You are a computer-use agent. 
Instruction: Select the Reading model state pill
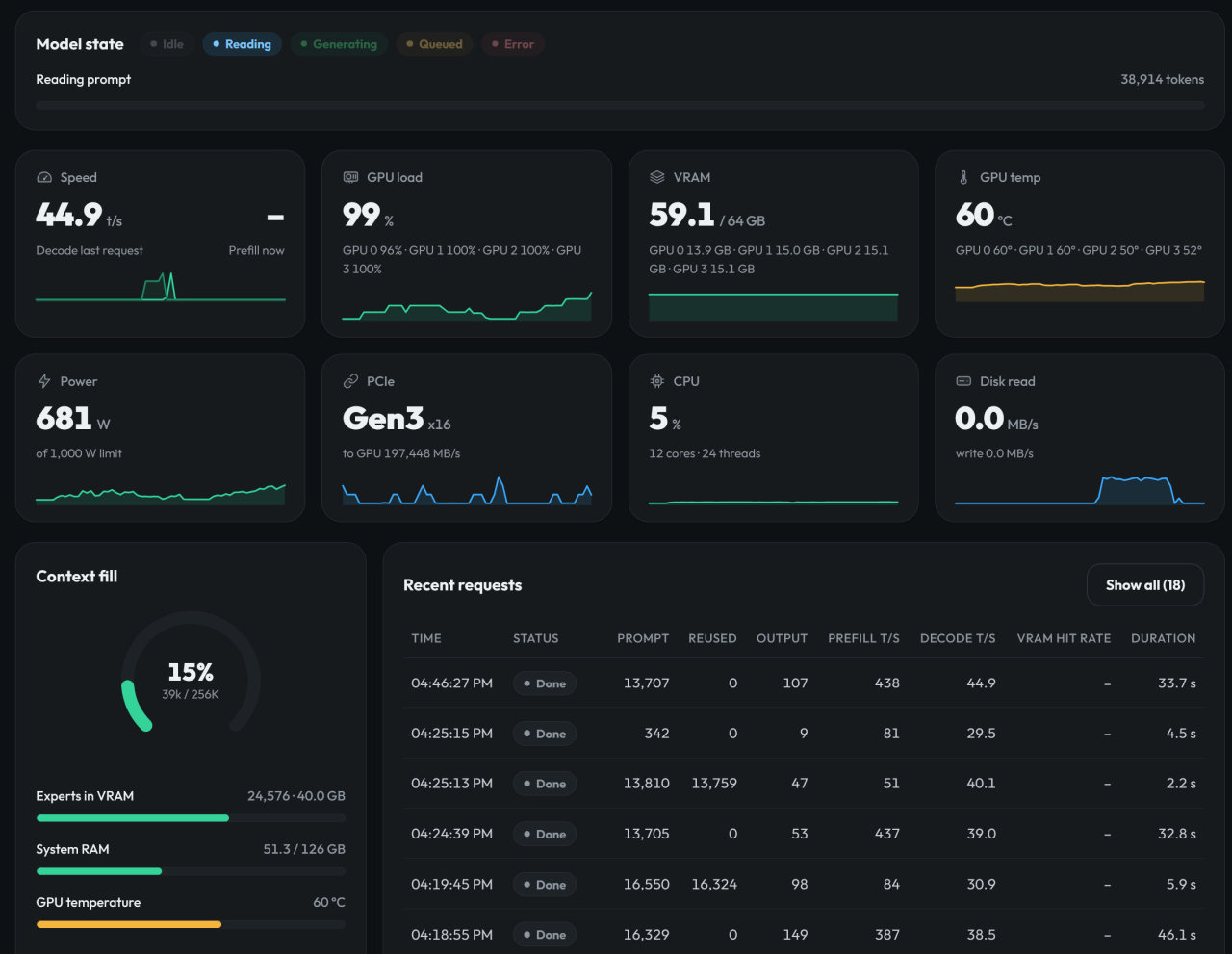pyautogui.click(x=242, y=44)
